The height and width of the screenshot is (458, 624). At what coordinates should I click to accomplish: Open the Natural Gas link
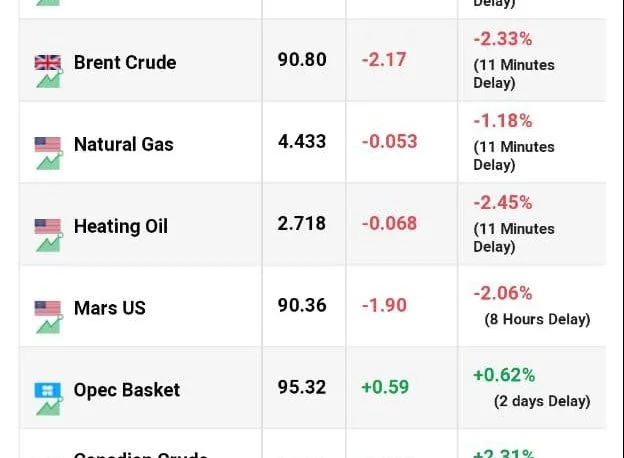click(x=124, y=144)
